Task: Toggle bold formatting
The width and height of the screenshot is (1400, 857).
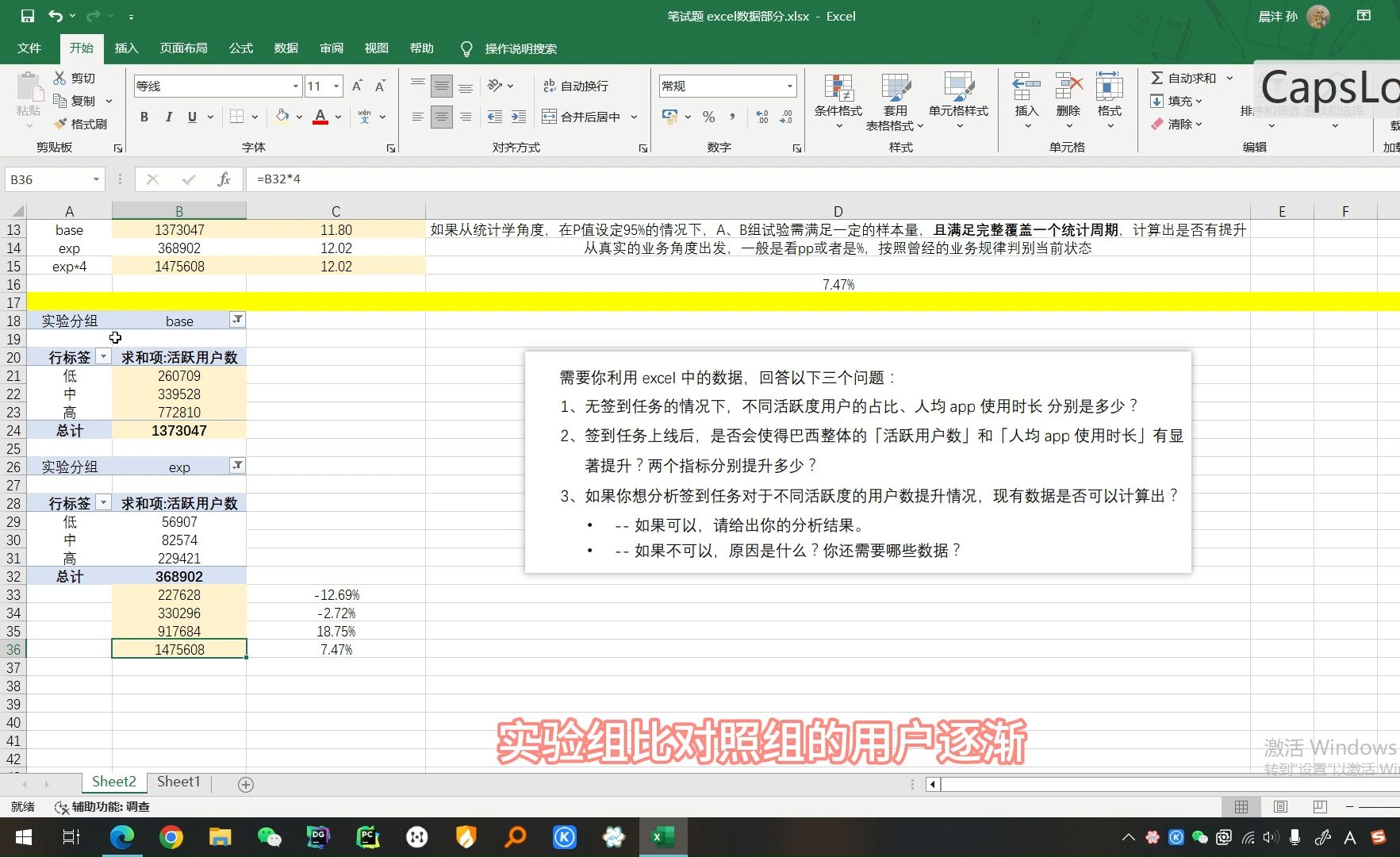Action: (144, 117)
